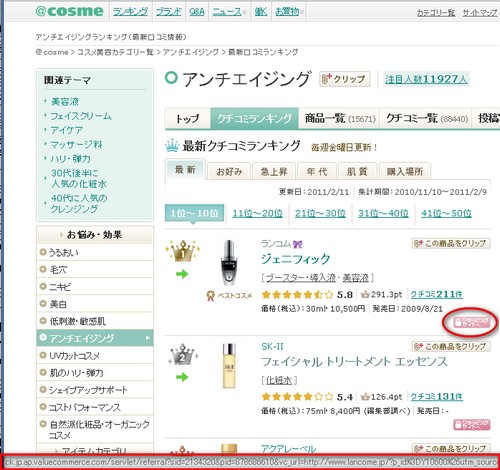Click the コスメ美容カテゴリ一覧 breadcrumb
Screen dimensions: 500x470
click(x=115, y=52)
